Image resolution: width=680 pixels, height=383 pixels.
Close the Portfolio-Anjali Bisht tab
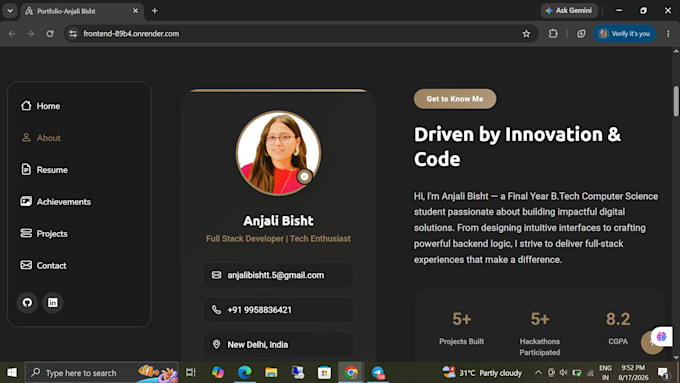coord(135,11)
